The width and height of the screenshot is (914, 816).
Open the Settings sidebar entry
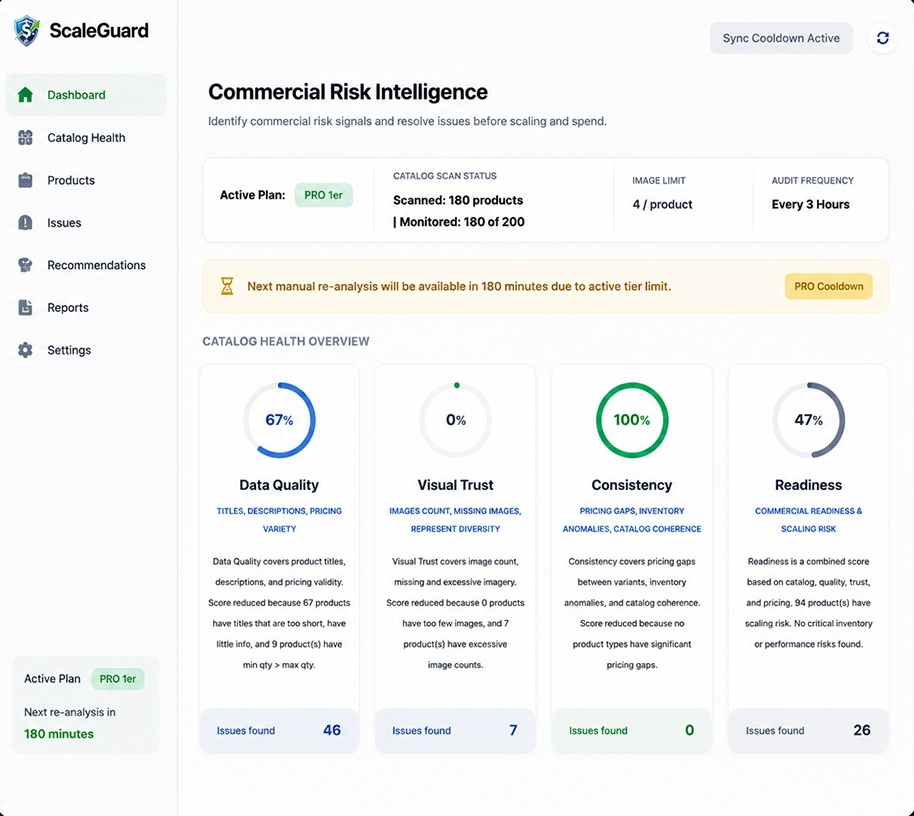pyautogui.click(x=86, y=350)
